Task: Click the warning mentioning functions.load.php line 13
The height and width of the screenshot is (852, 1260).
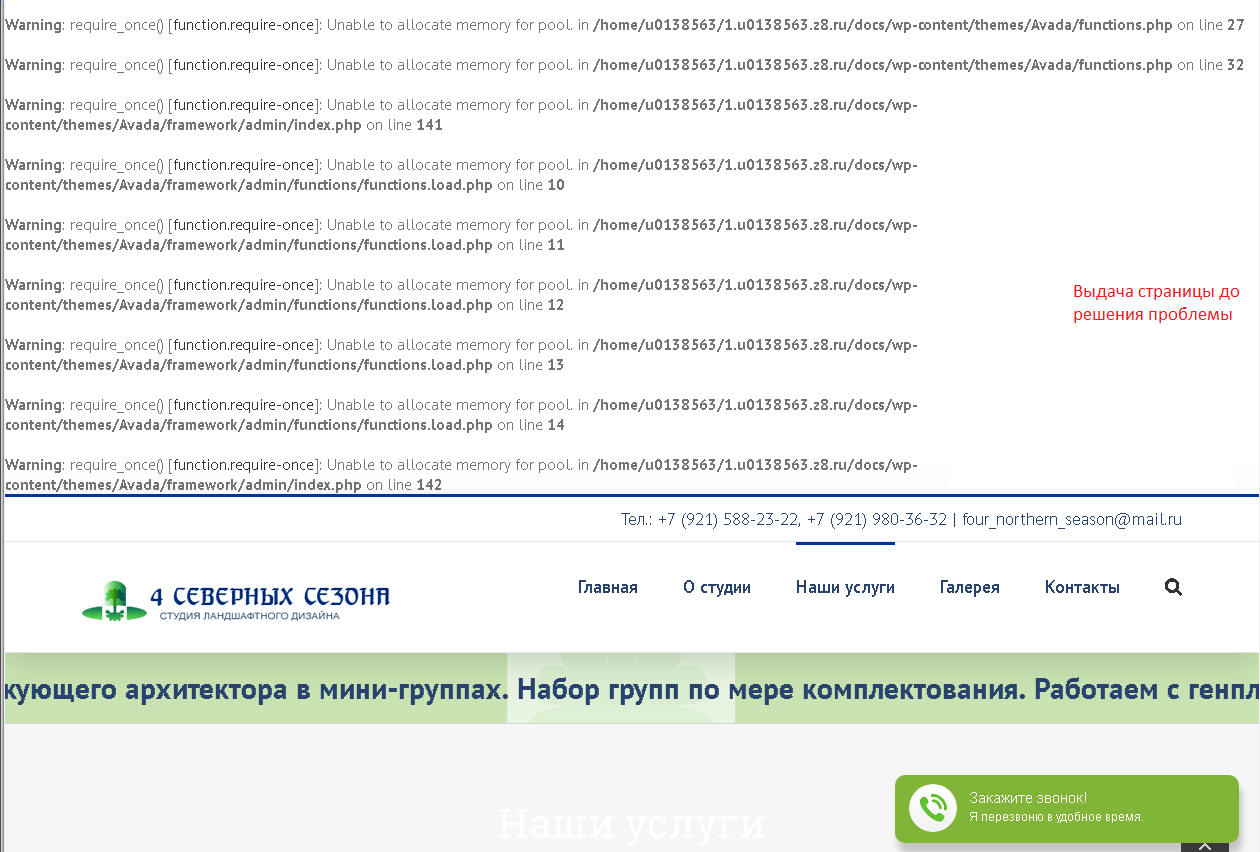Action: pos(461,355)
